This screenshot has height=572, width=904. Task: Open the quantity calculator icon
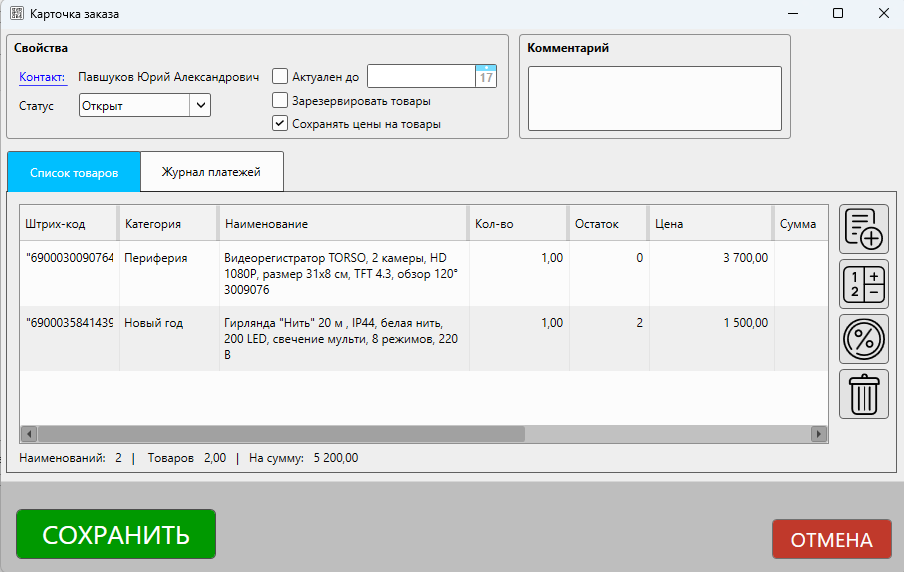coord(864,284)
